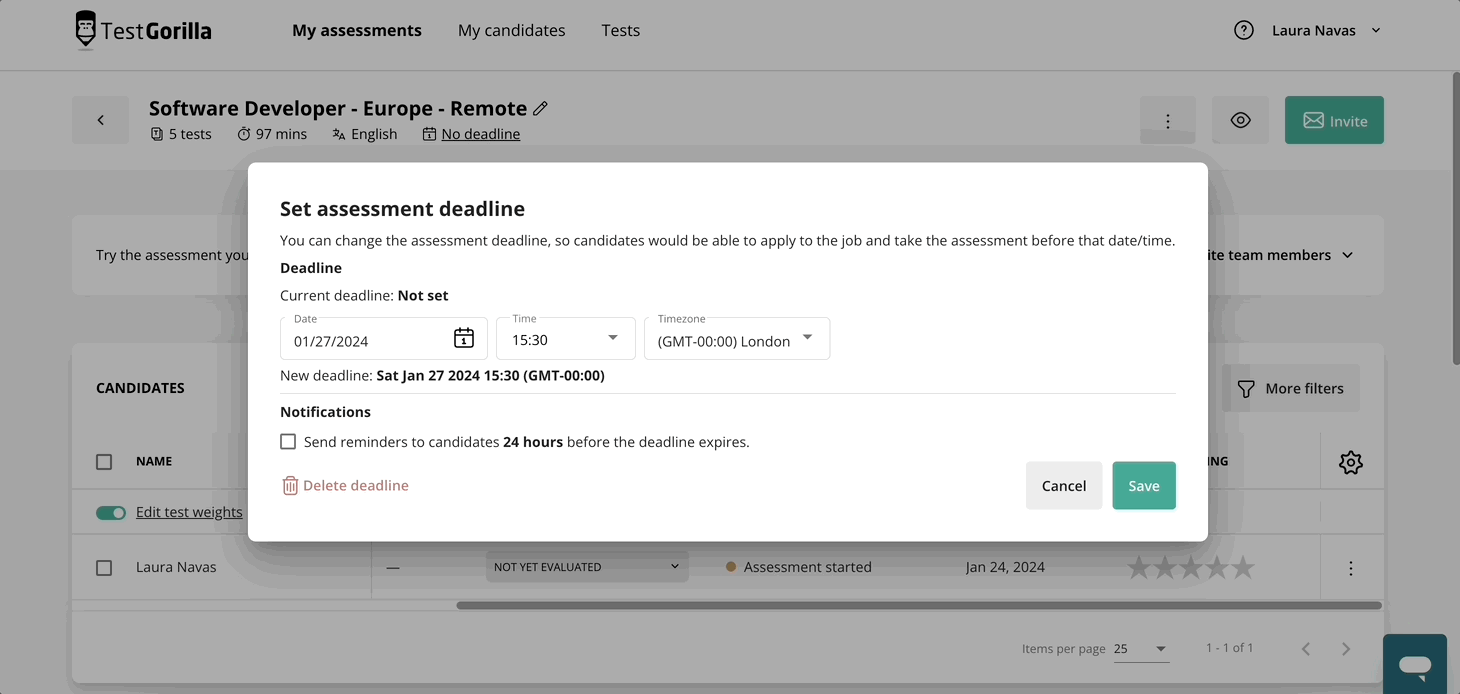Open the preview eye icon button
The image size is (1460, 694).
[x=1240, y=120]
